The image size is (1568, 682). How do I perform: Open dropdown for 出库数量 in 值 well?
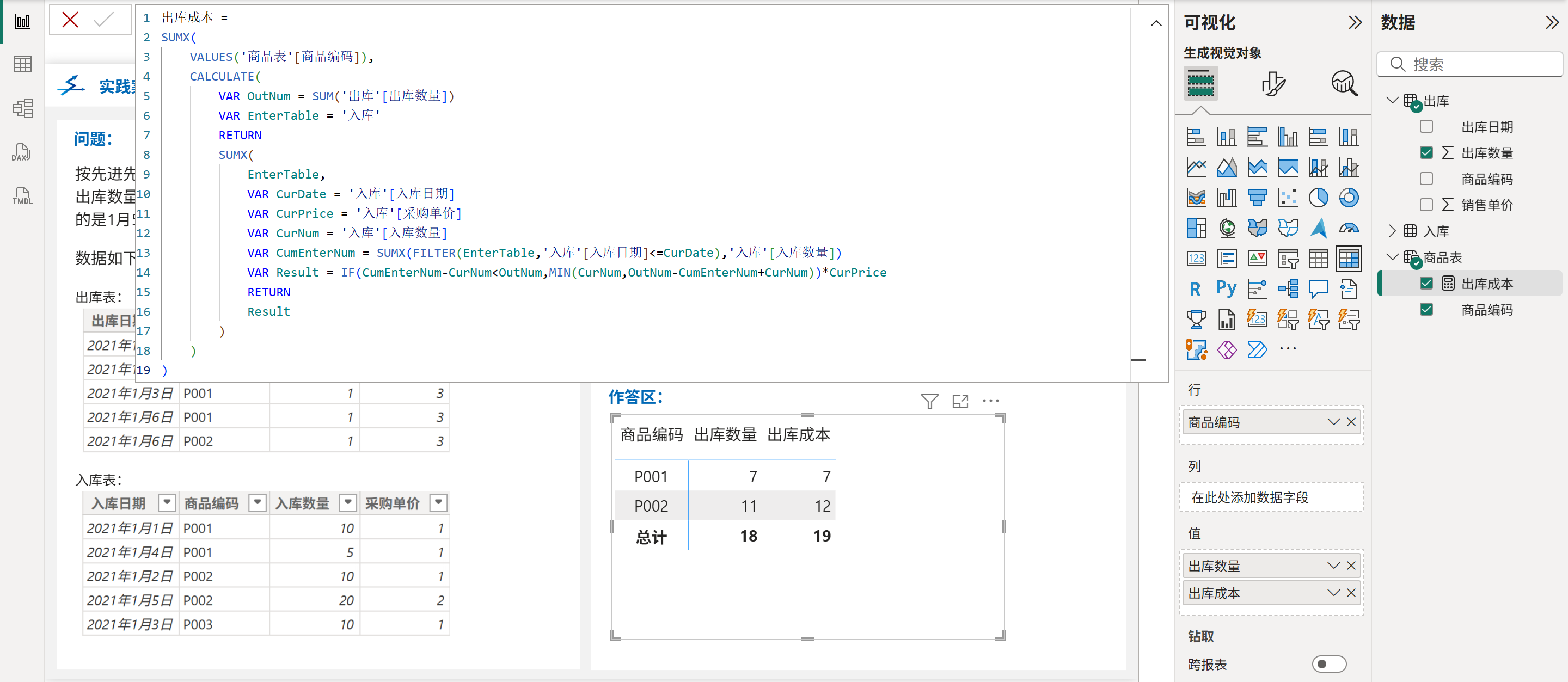1333,566
